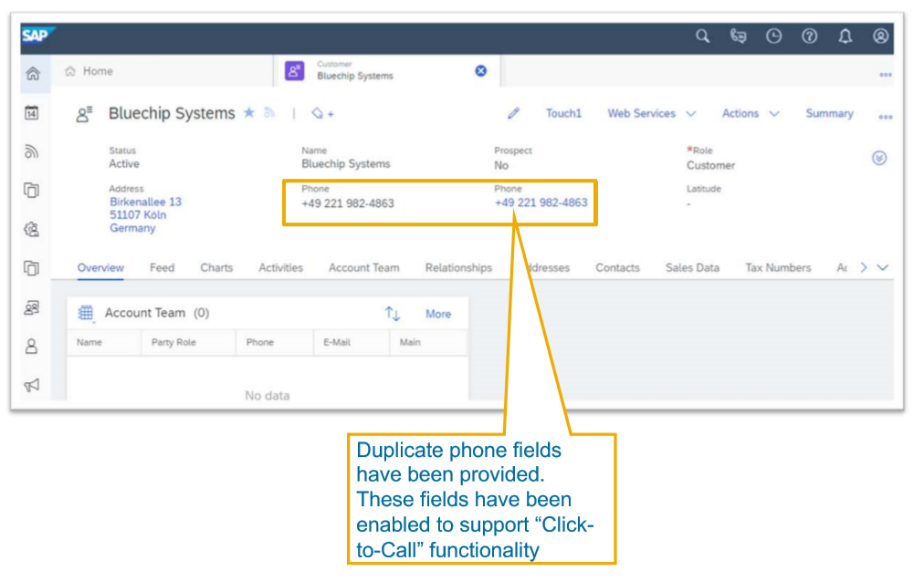Open the three-dot overflow in tab bar
The height and width of the screenshot is (581, 914).
885,75
